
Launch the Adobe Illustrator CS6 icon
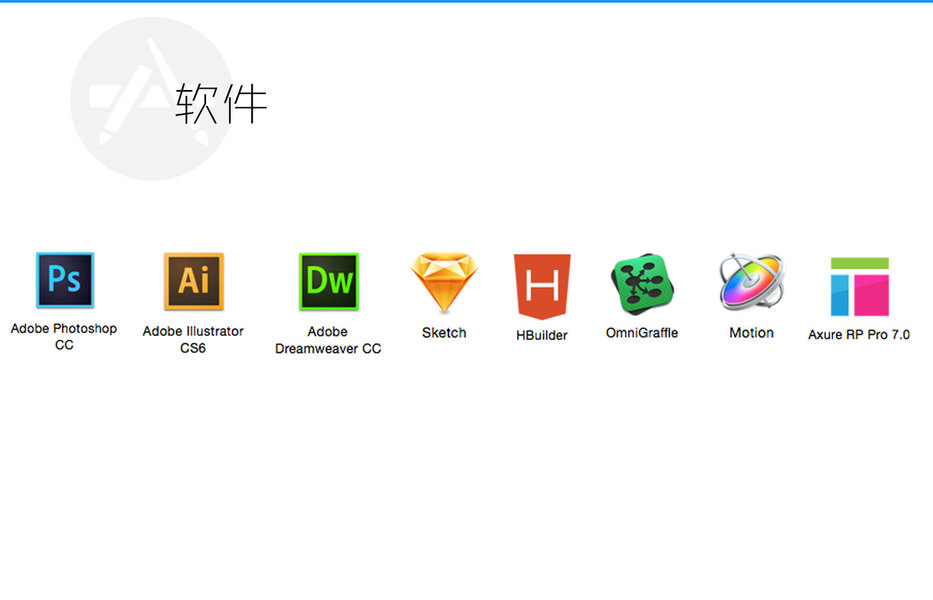(x=194, y=281)
